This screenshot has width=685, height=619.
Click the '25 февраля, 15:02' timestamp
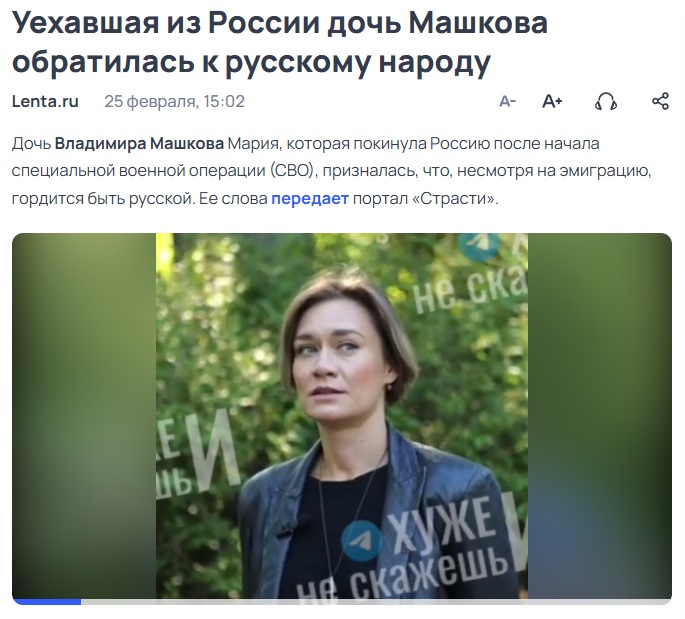tap(174, 101)
